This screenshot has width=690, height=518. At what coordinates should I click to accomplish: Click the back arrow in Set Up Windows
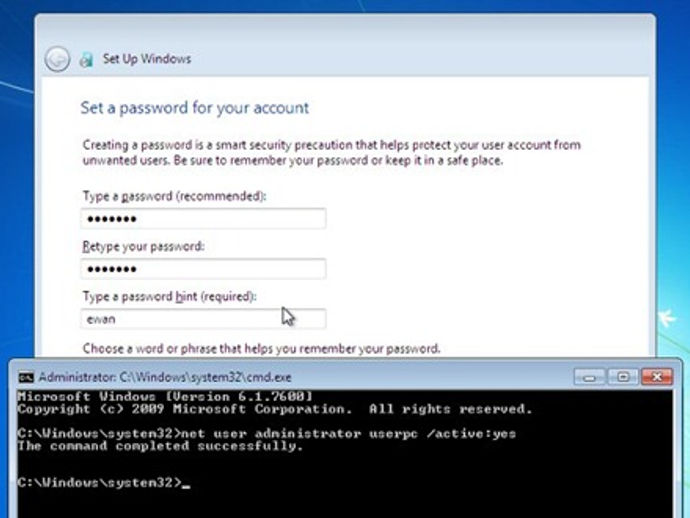click(x=57, y=59)
